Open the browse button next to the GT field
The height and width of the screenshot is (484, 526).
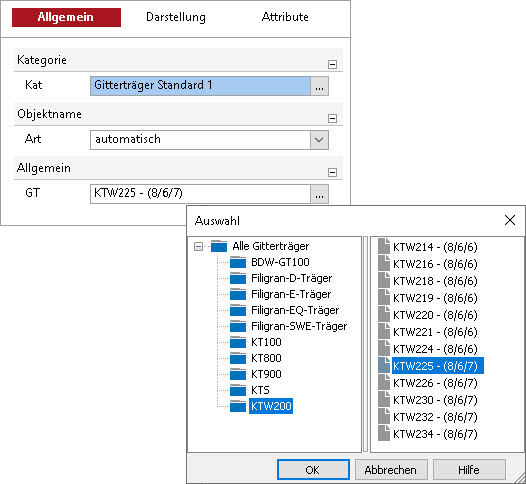(x=319, y=194)
